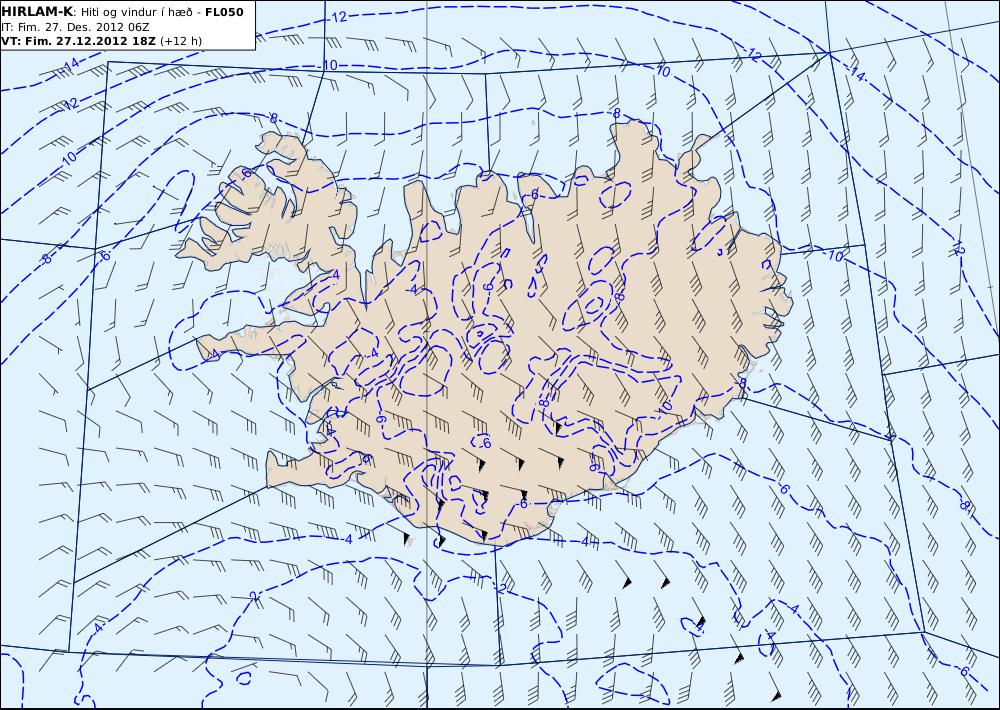The width and height of the screenshot is (1000, 710).
Task: Click the 10 contour label over southeast Iceland land
Action: (x=665, y=406)
